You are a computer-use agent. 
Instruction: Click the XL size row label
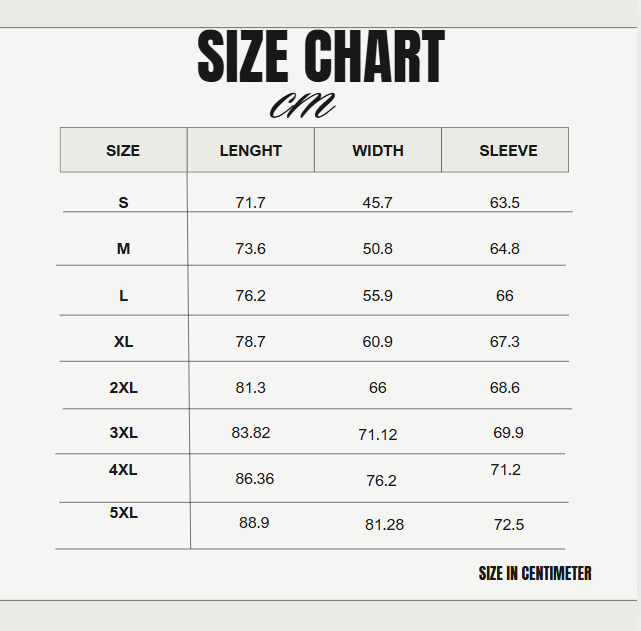pos(123,342)
